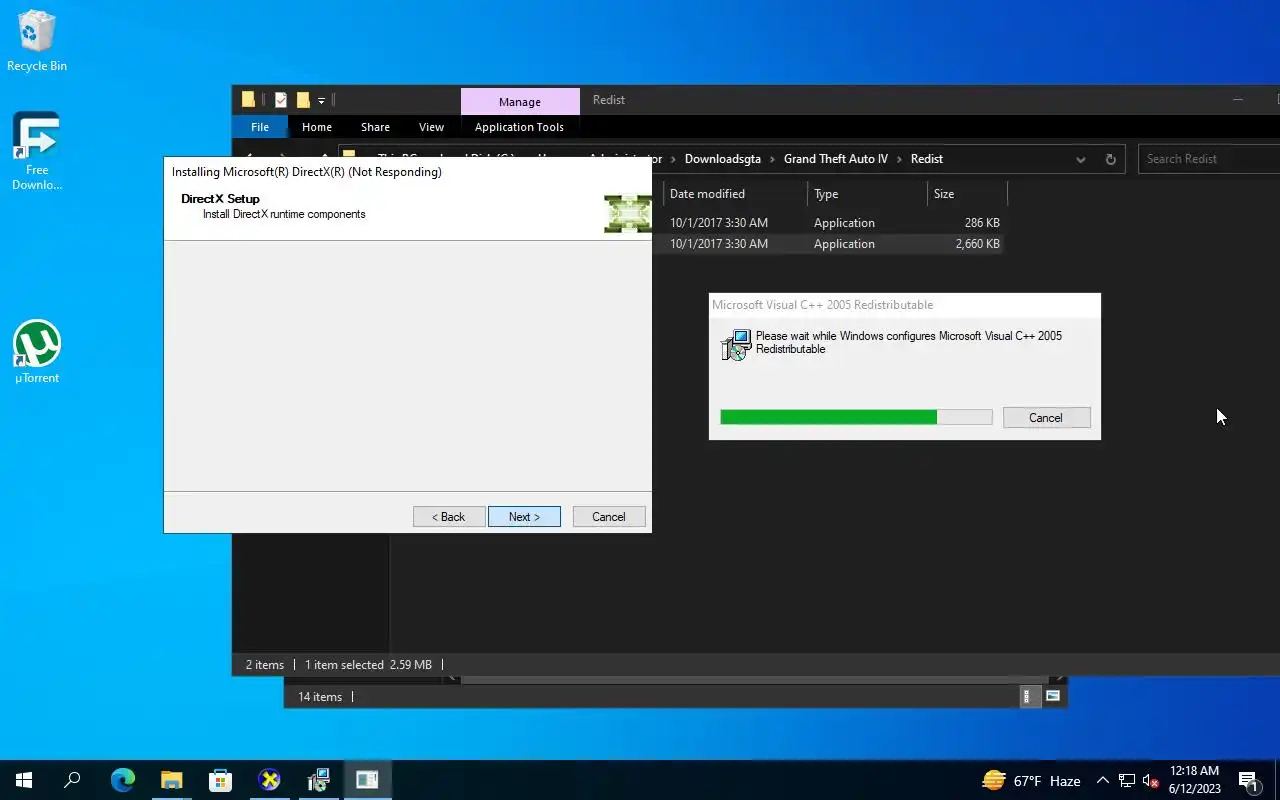The width and height of the screenshot is (1280, 800).
Task: Open the Recycle Bin desktop icon
Action: tap(37, 41)
